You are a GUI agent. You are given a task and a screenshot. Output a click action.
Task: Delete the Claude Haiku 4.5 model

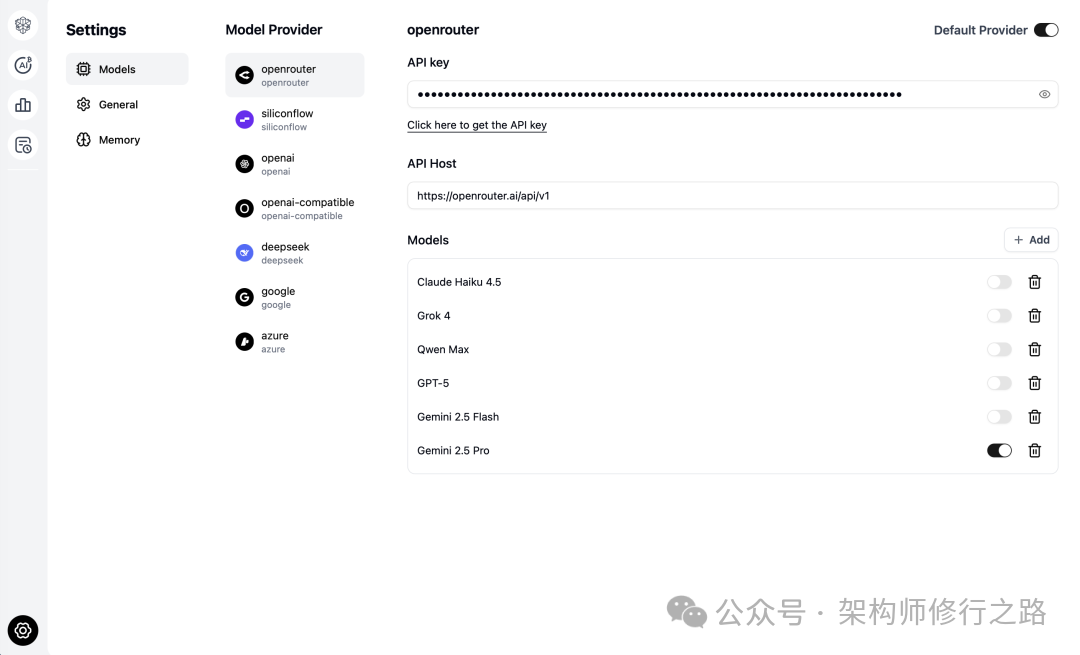pyautogui.click(x=1035, y=282)
